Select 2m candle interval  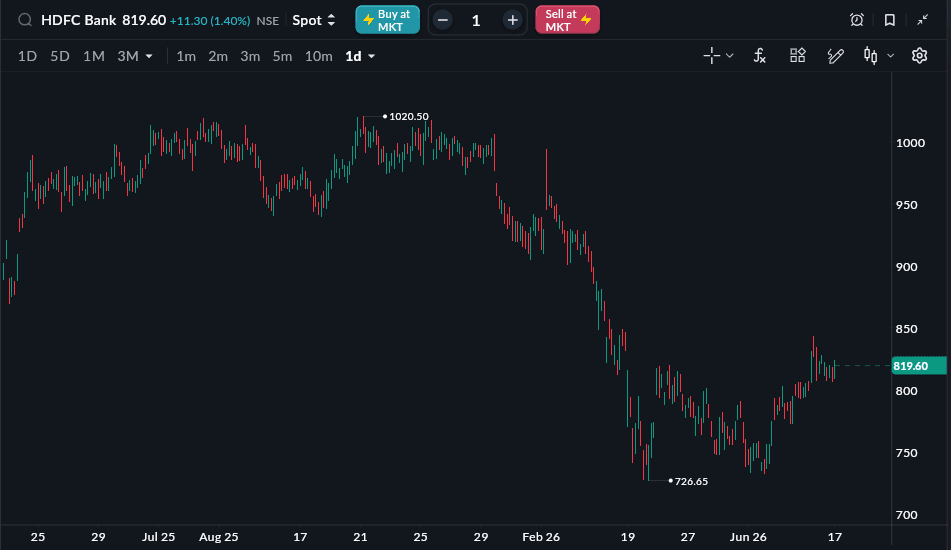[x=218, y=56]
